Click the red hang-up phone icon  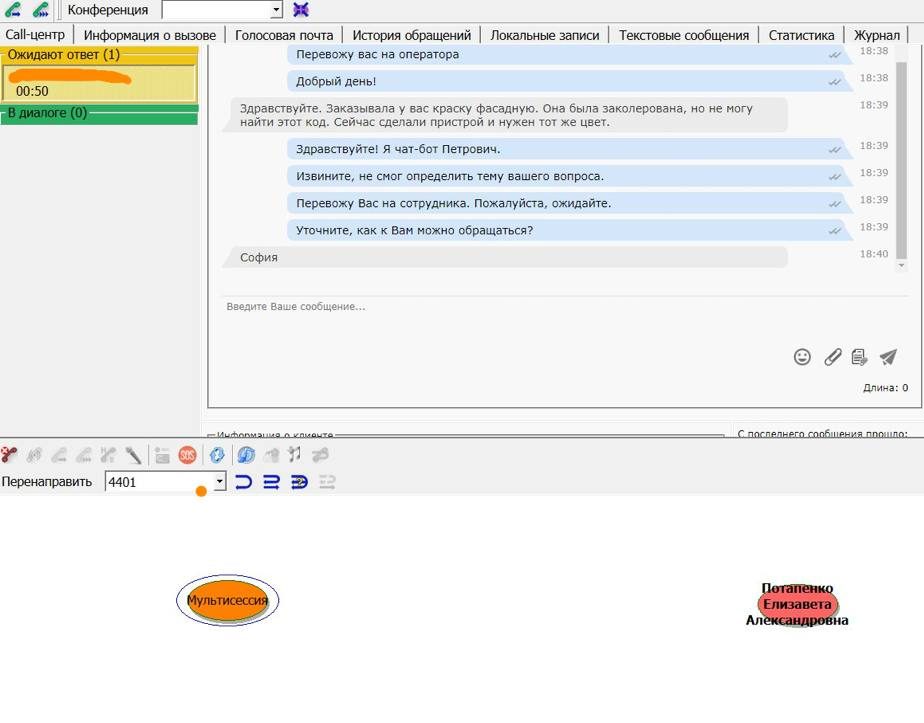[9, 455]
